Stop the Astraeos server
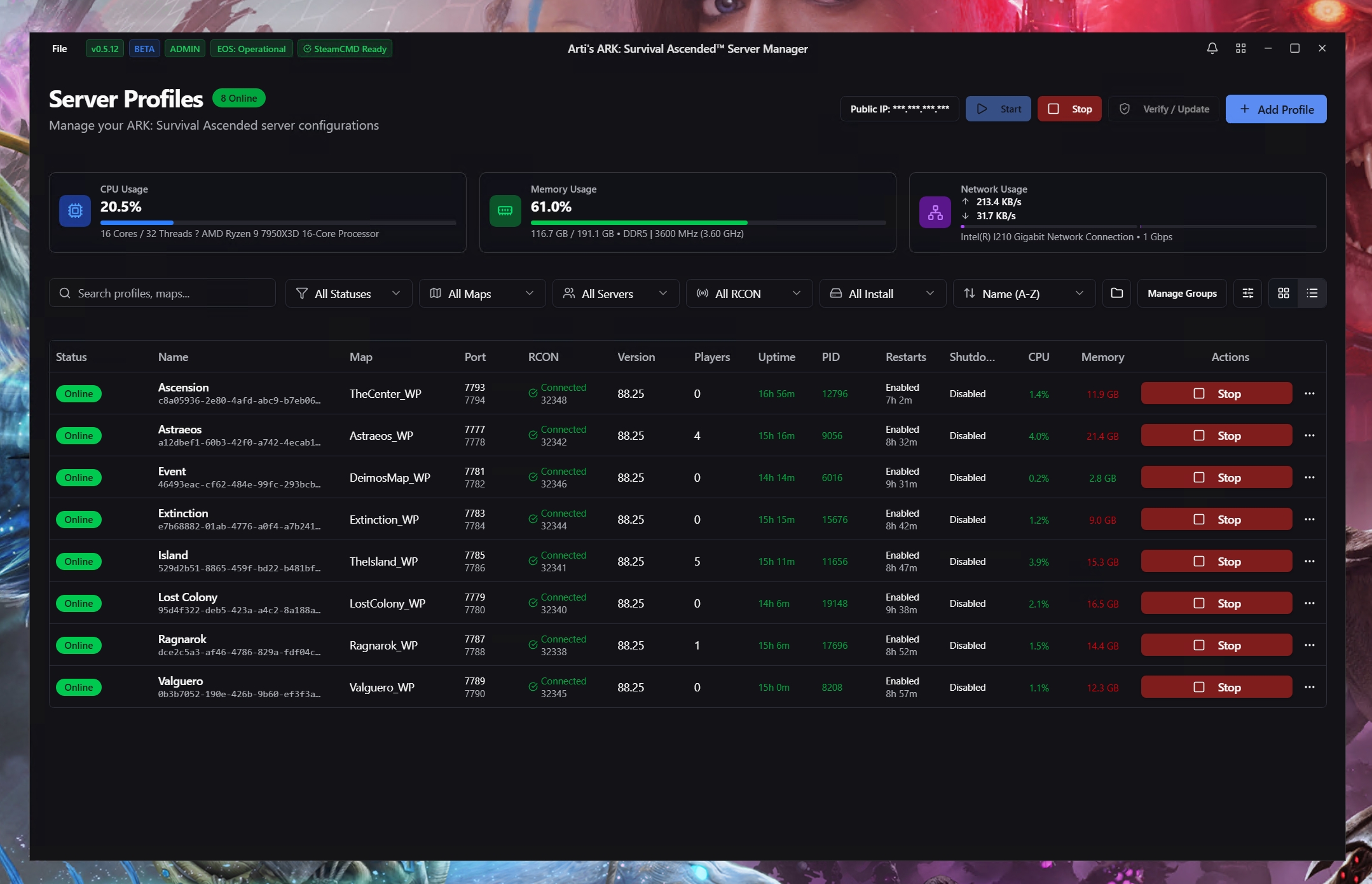 (x=1216, y=435)
